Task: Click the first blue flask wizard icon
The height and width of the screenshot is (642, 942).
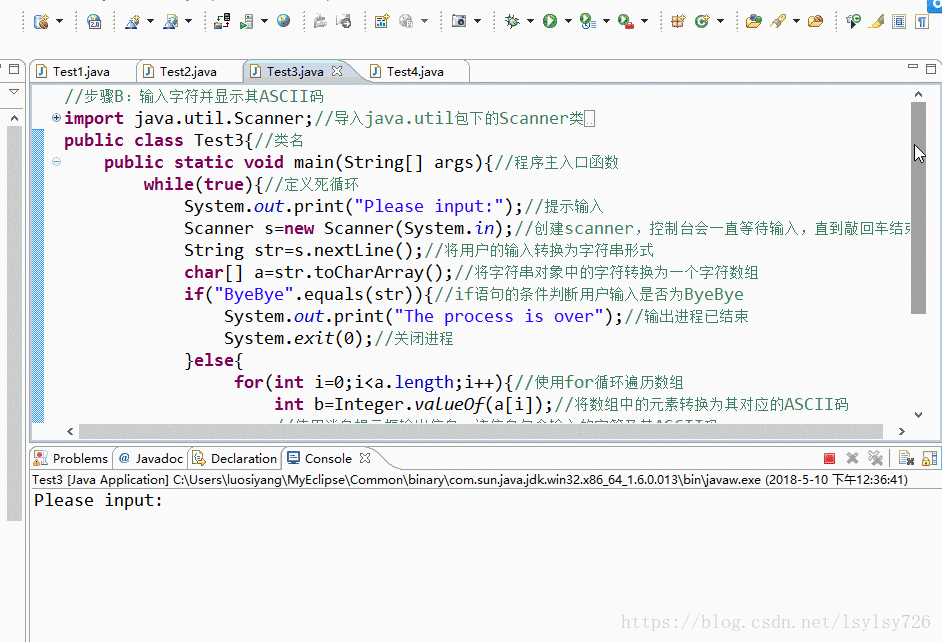Action: 132,22
